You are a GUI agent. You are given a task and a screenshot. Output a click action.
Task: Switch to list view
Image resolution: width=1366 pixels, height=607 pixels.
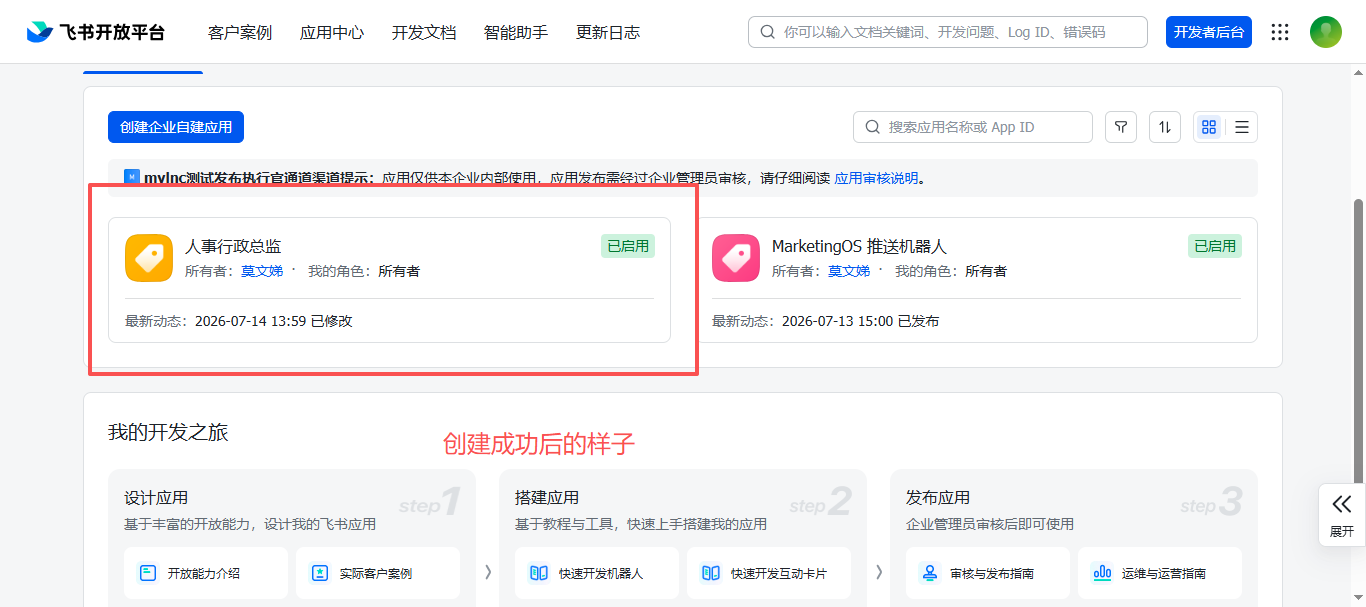pyautogui.click(x=1242, y=127)
